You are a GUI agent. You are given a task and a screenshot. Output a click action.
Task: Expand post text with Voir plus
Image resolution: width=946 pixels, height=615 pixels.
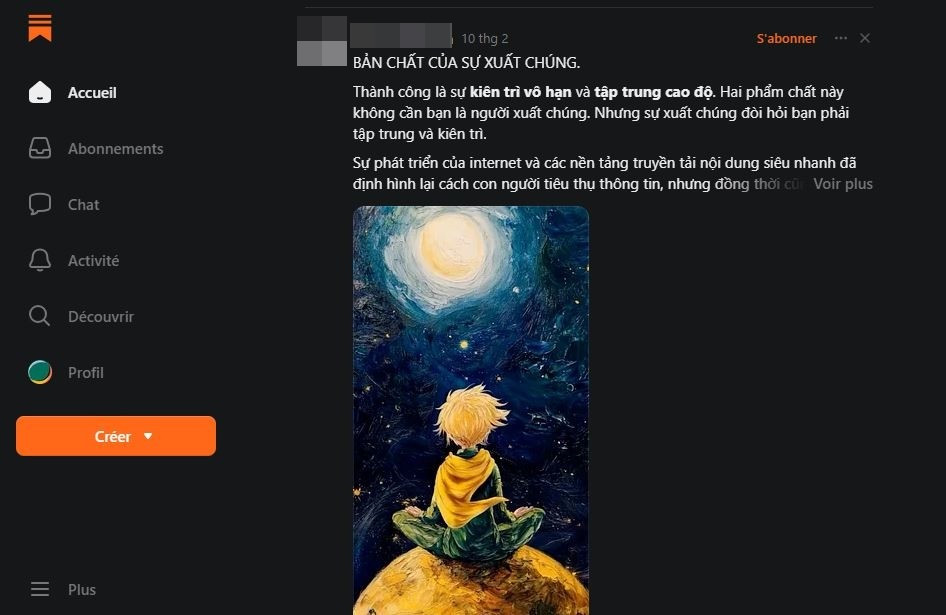pyautogui.click(x=843, y=184)
